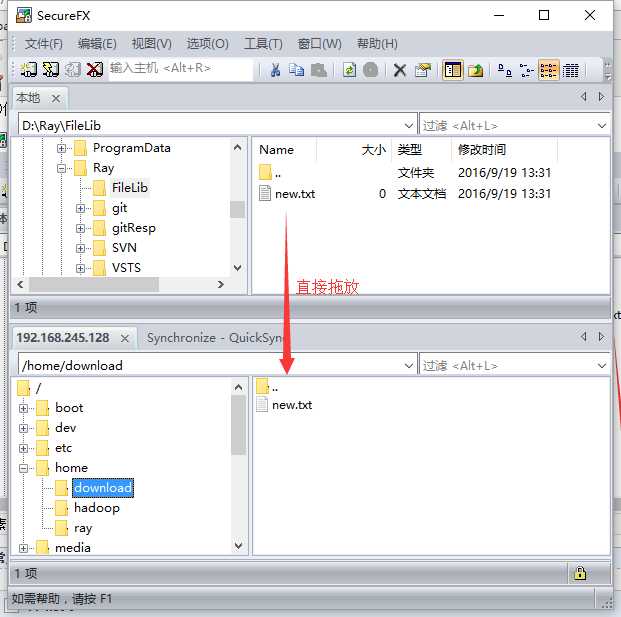
Task: Click the grayed Reconnect toolbar icon
Action: (x=73, y=70)
